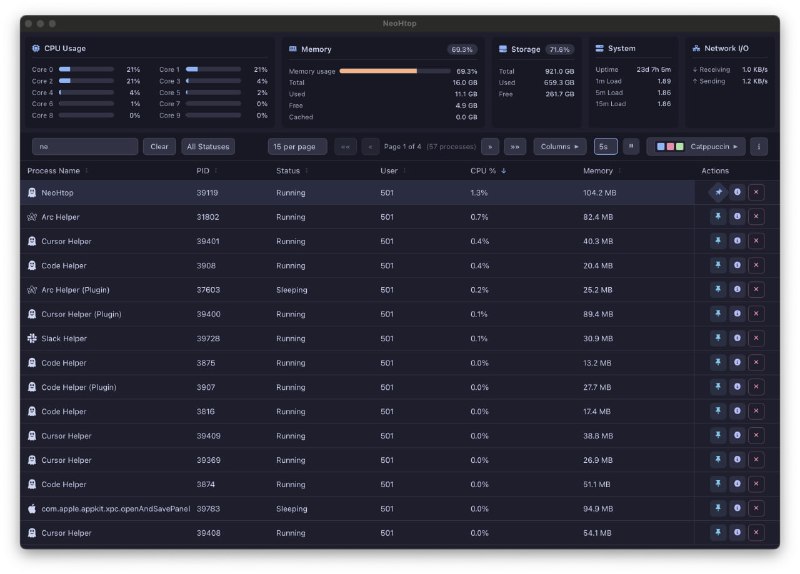Sort processes by Process Name header

[x=54, y=171]
